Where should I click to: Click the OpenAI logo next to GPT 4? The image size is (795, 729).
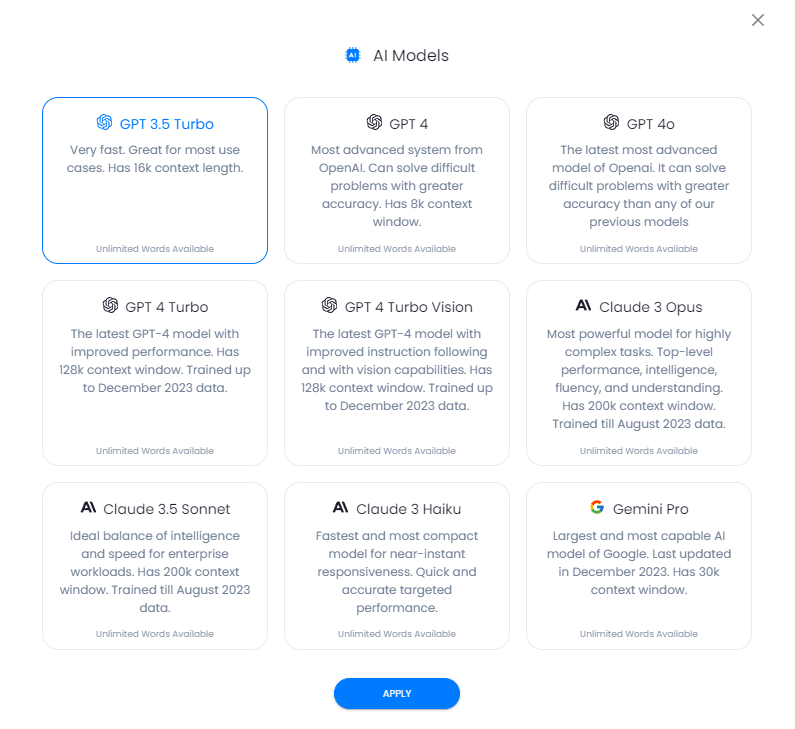pos(374,122)
